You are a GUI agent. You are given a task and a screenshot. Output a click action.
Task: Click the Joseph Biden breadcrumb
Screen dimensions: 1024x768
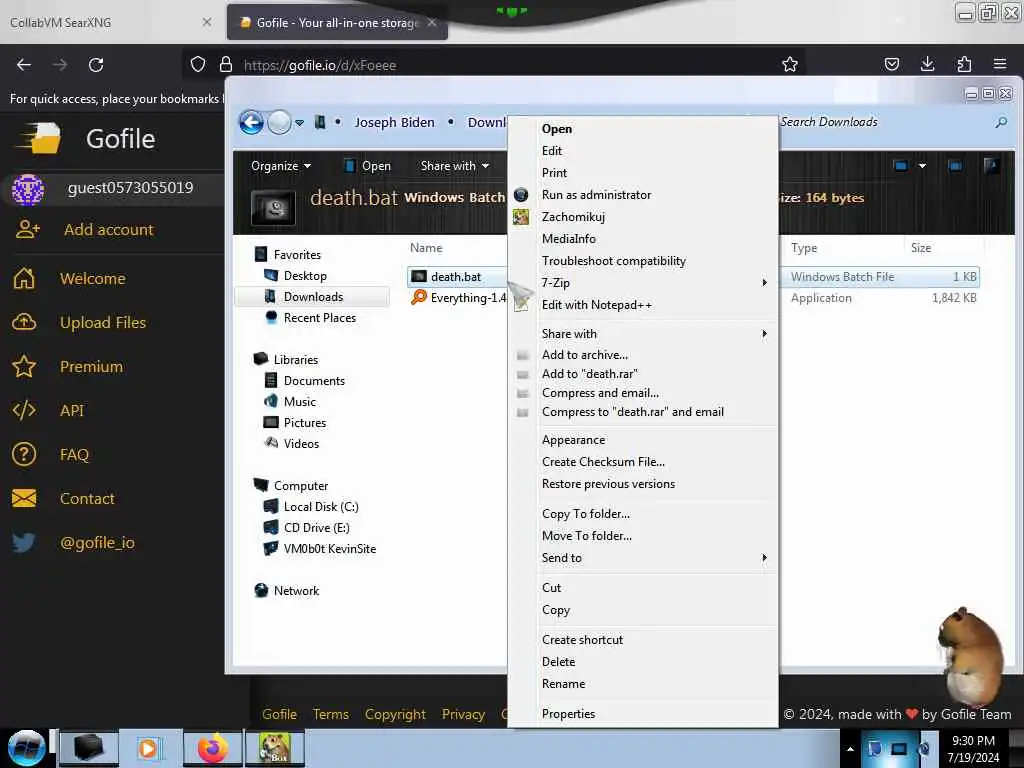(394, 122)
